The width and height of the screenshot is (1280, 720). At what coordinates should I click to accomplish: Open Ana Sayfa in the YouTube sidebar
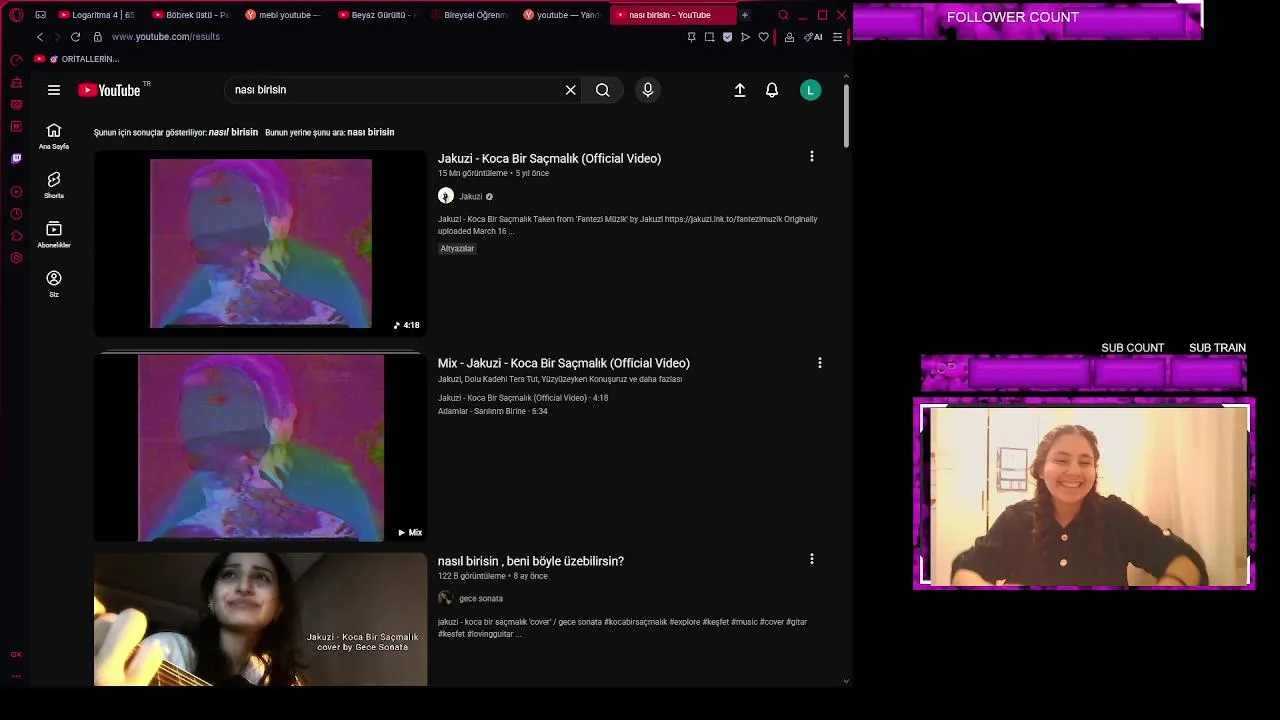pyautogui.click(x=54, y=136)
